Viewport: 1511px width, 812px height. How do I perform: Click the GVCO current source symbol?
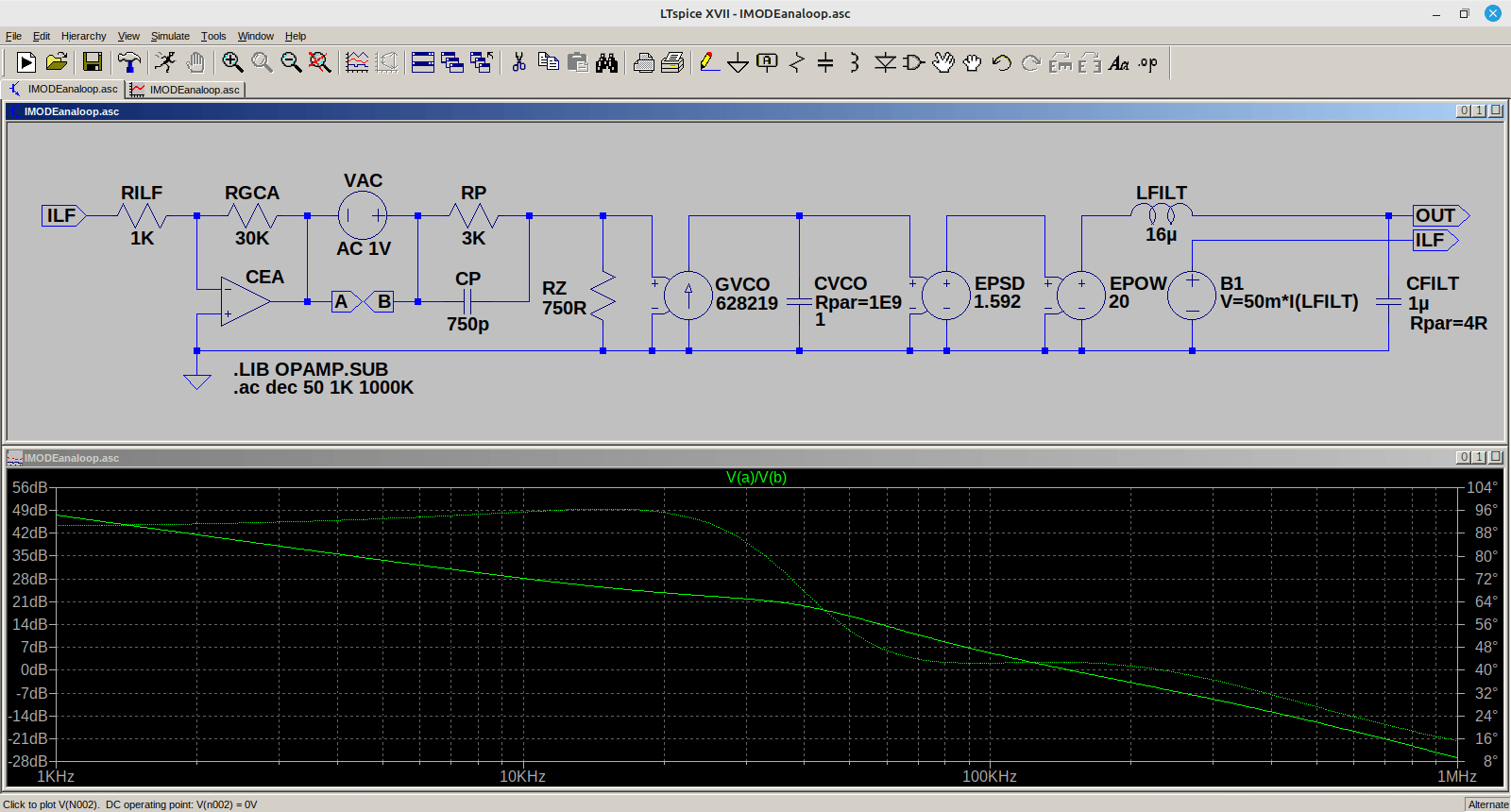(688, 296)
